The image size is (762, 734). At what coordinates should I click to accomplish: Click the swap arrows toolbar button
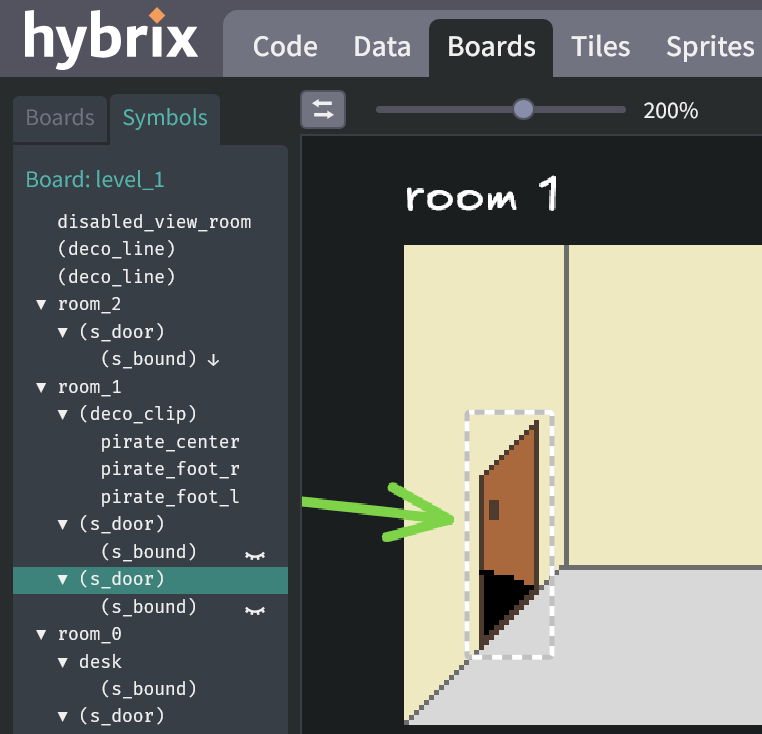(x=323, y=109)
